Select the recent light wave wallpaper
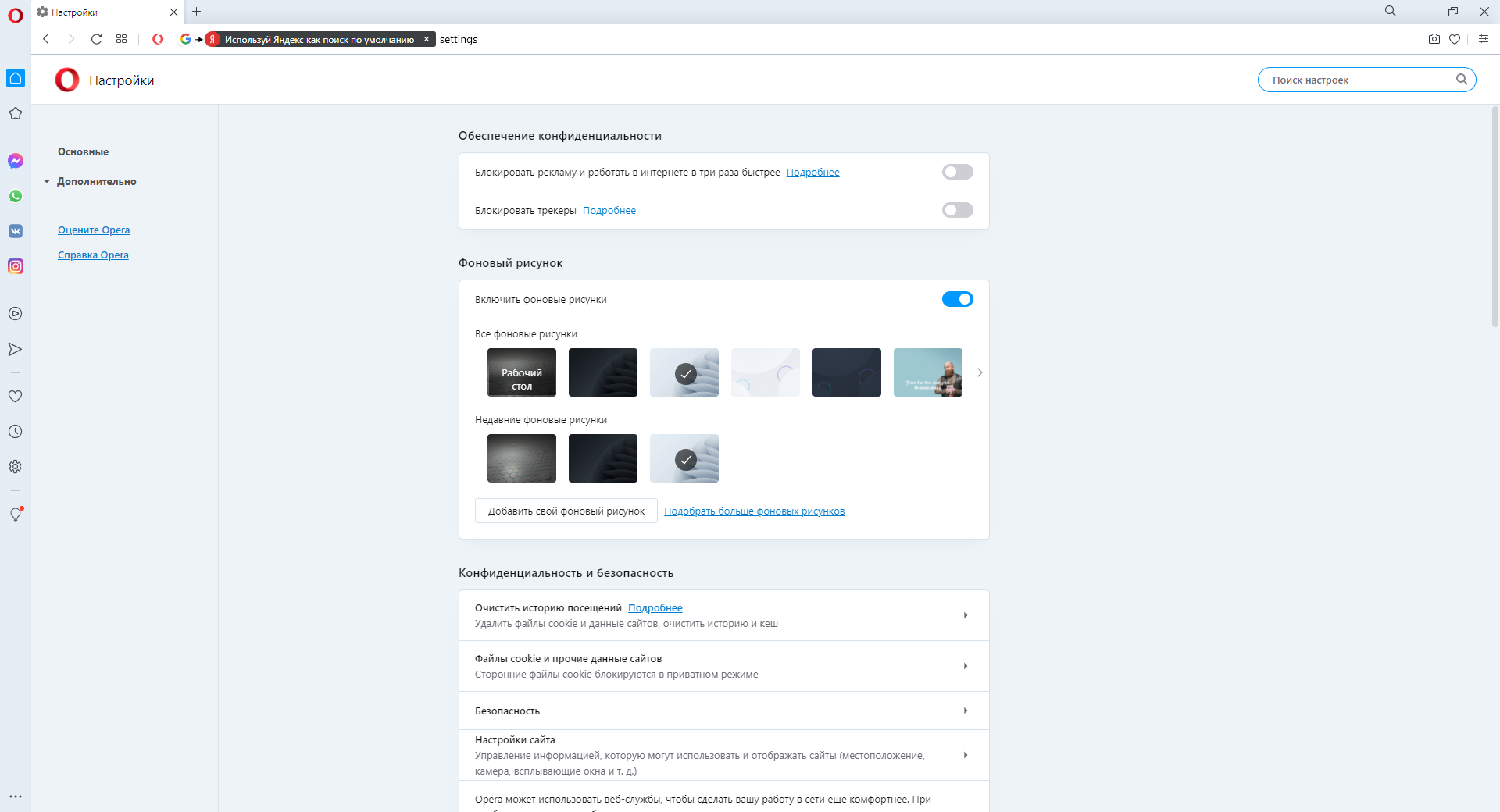Image resolution: width=1500 pixels, height=812 pixels. [x=684, y=458]
